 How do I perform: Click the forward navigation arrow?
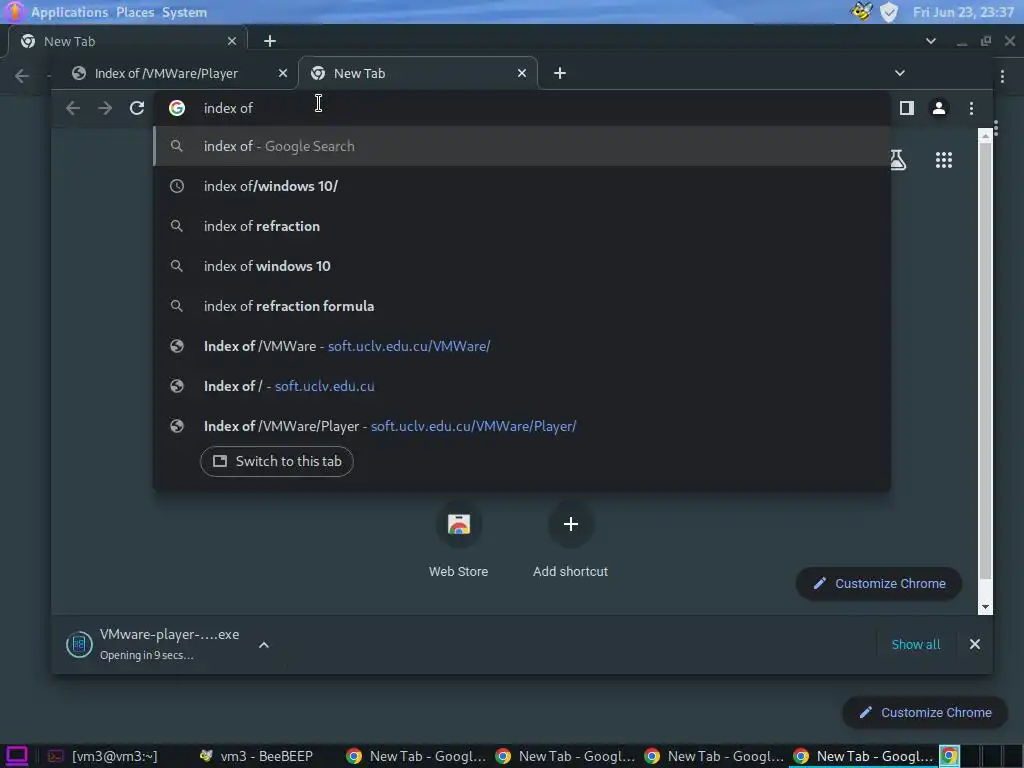pos(104,108)
